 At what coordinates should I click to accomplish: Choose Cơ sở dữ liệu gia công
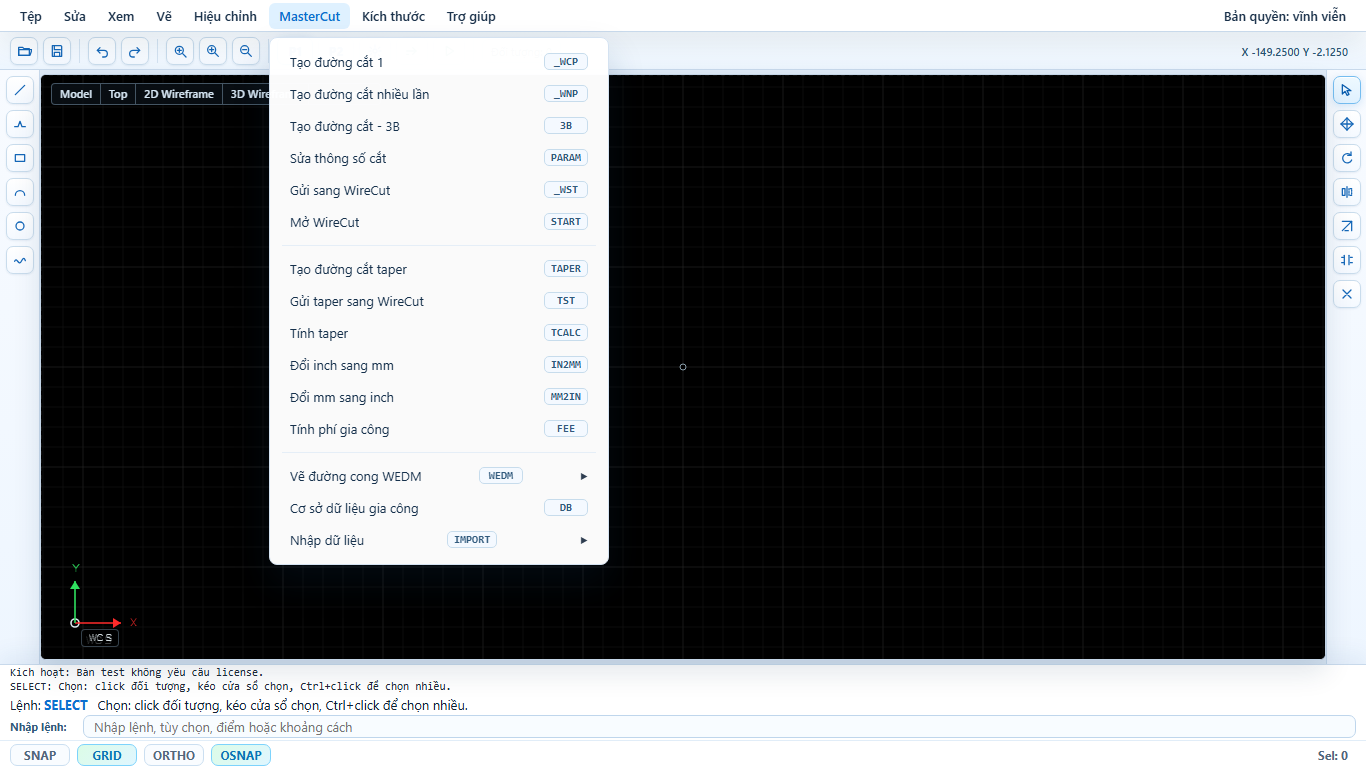click(x=439, y=508)
